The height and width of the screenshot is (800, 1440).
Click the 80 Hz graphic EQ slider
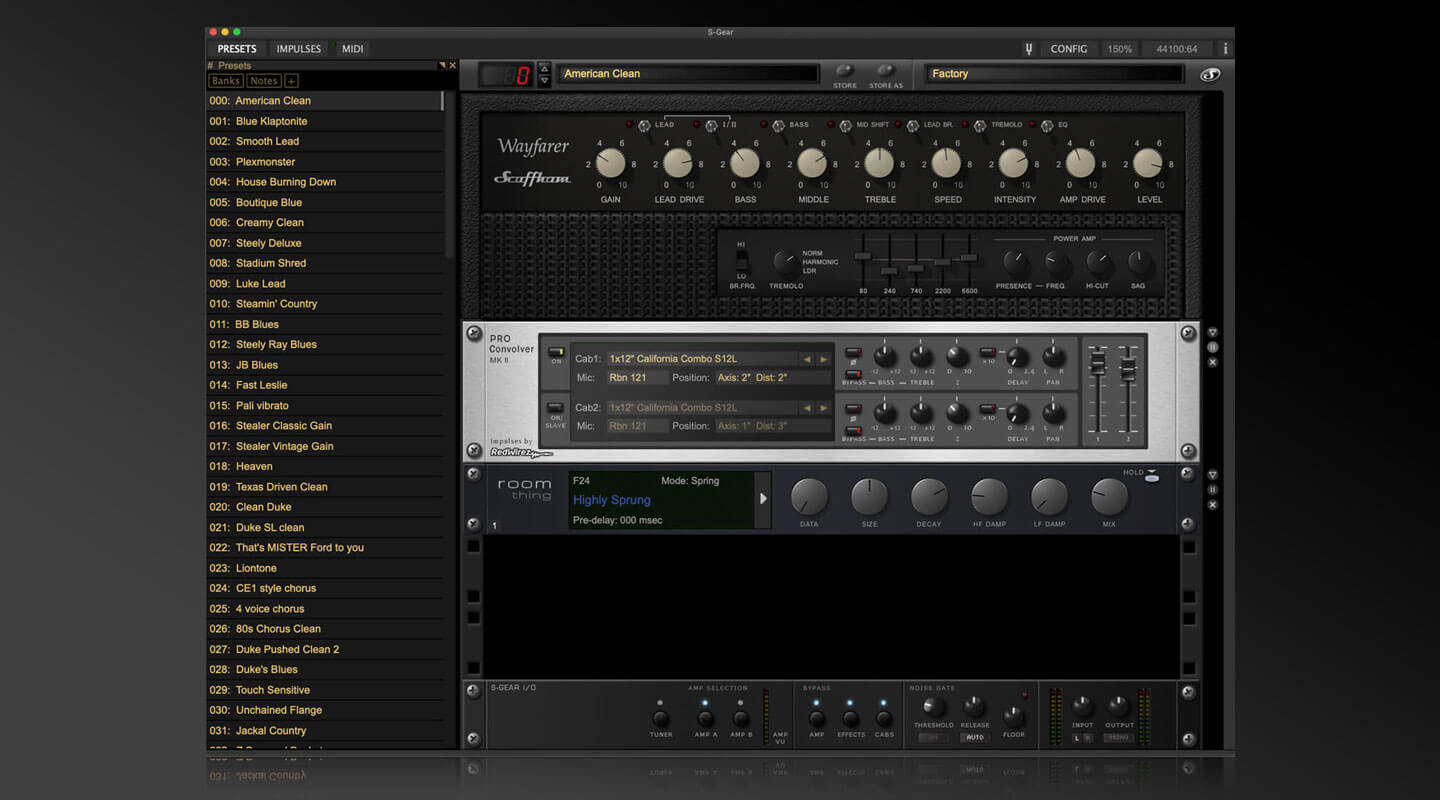point(862,257)
